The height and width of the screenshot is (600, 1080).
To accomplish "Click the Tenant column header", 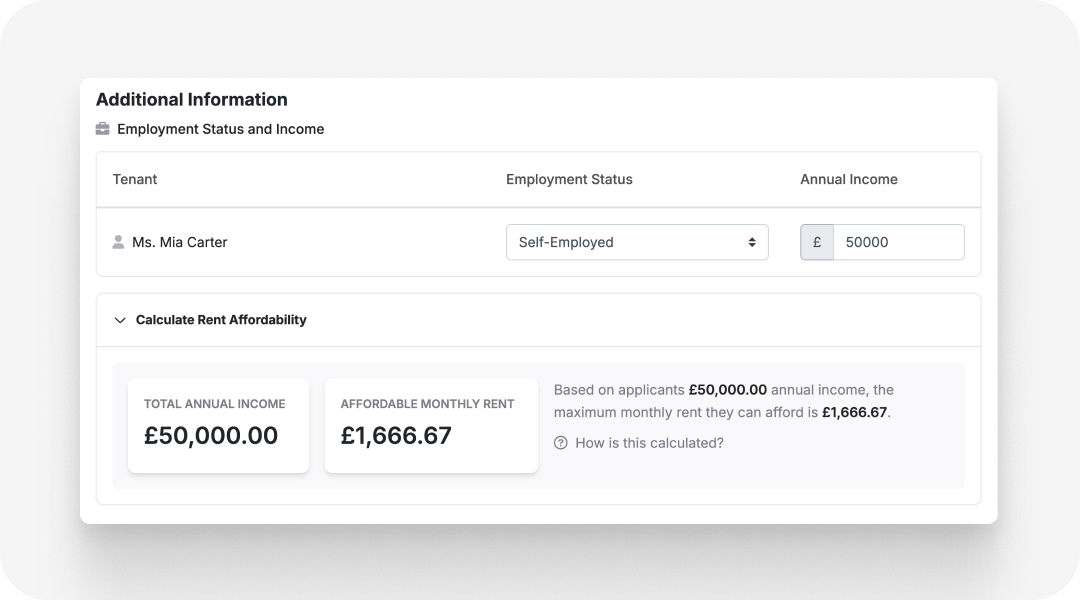I will (x=134, y=179).
